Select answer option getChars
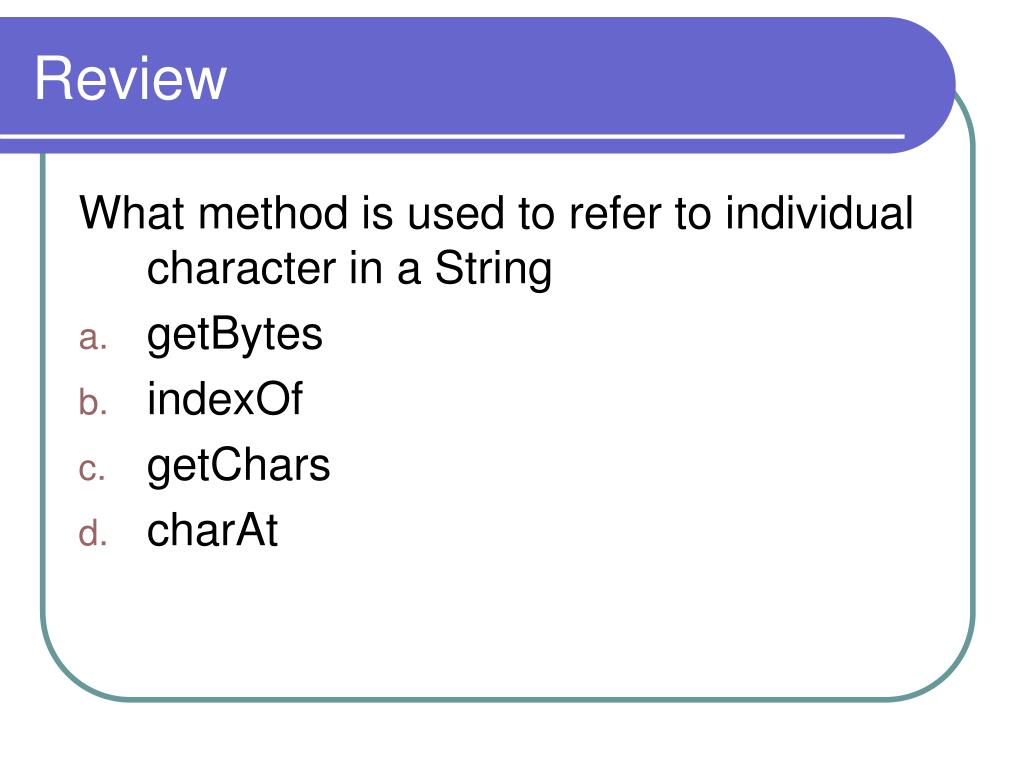Viewport: 1024px width, 768px height. click(x=238, y=466)
